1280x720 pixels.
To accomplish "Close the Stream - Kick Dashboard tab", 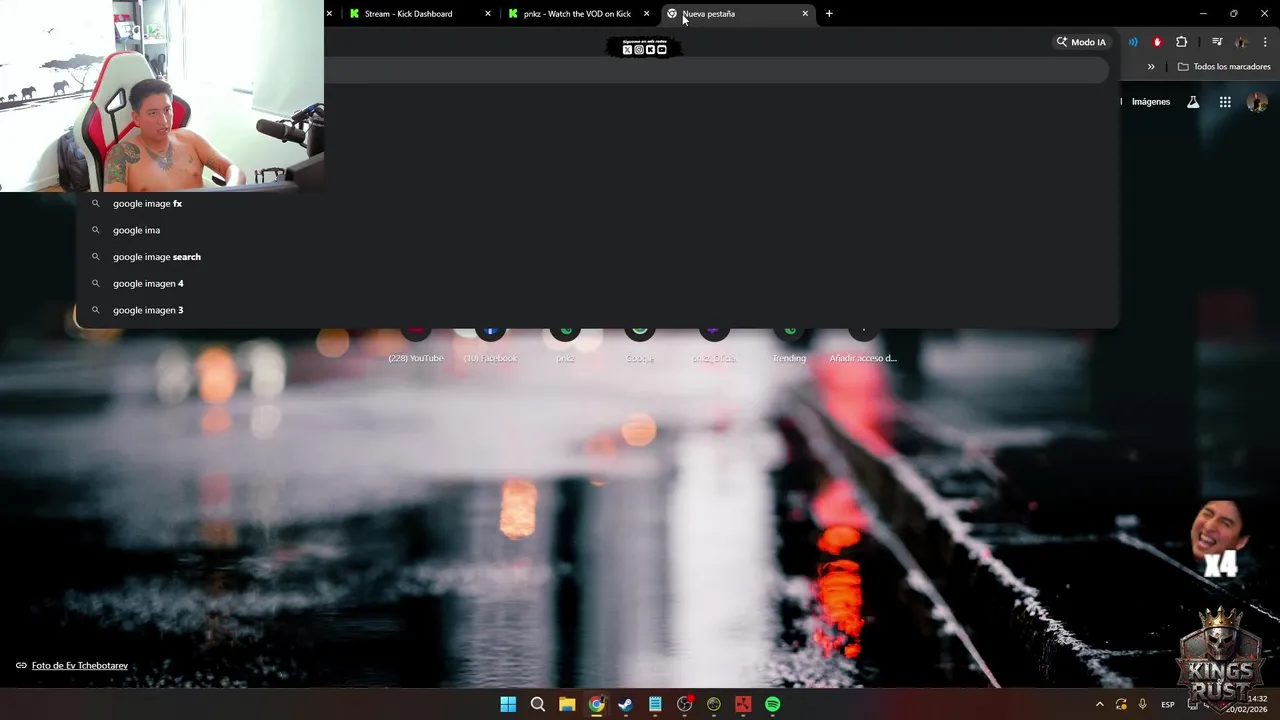I will click(488, 14).
